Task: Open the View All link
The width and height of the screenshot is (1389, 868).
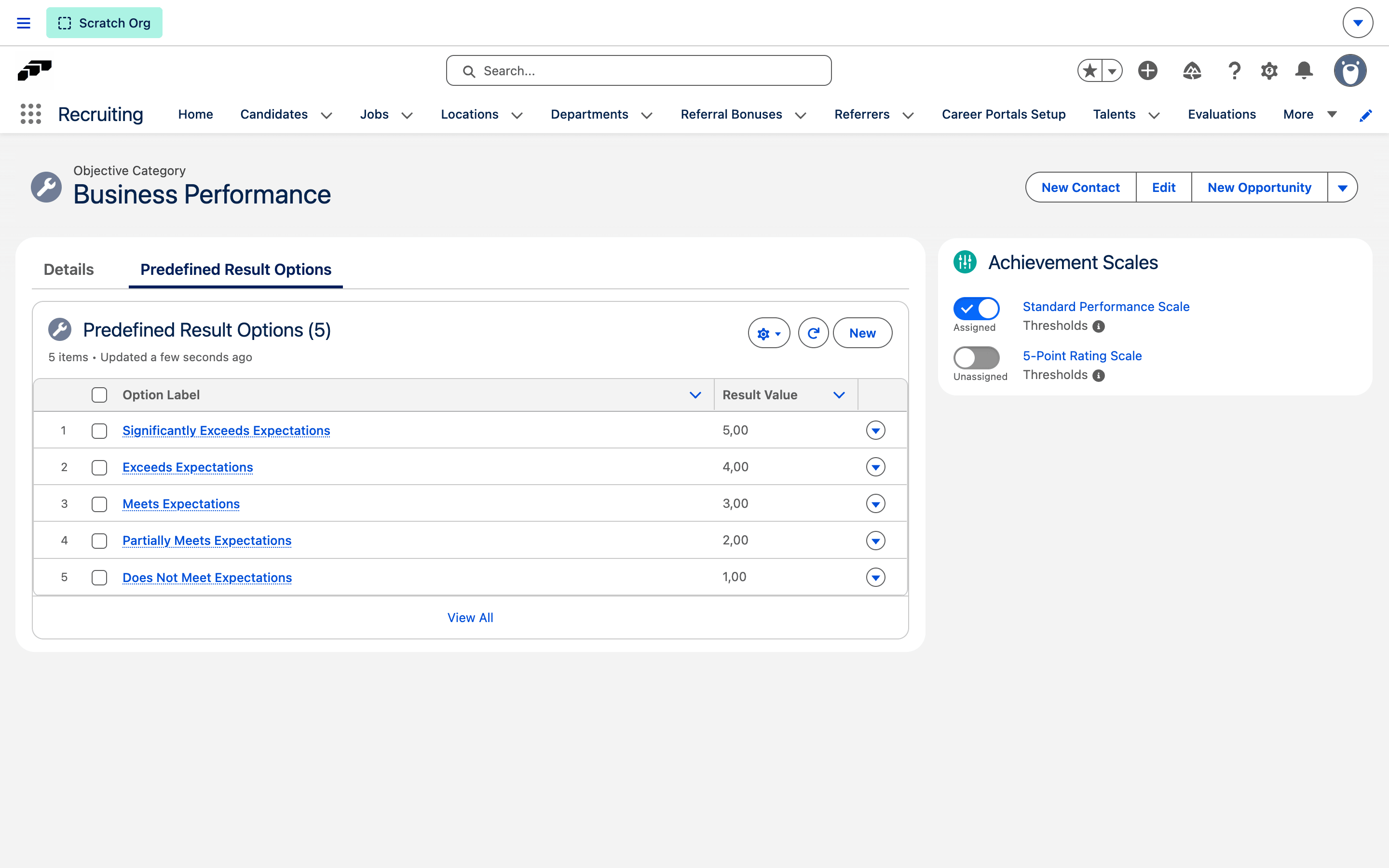Action: [470, 618]
